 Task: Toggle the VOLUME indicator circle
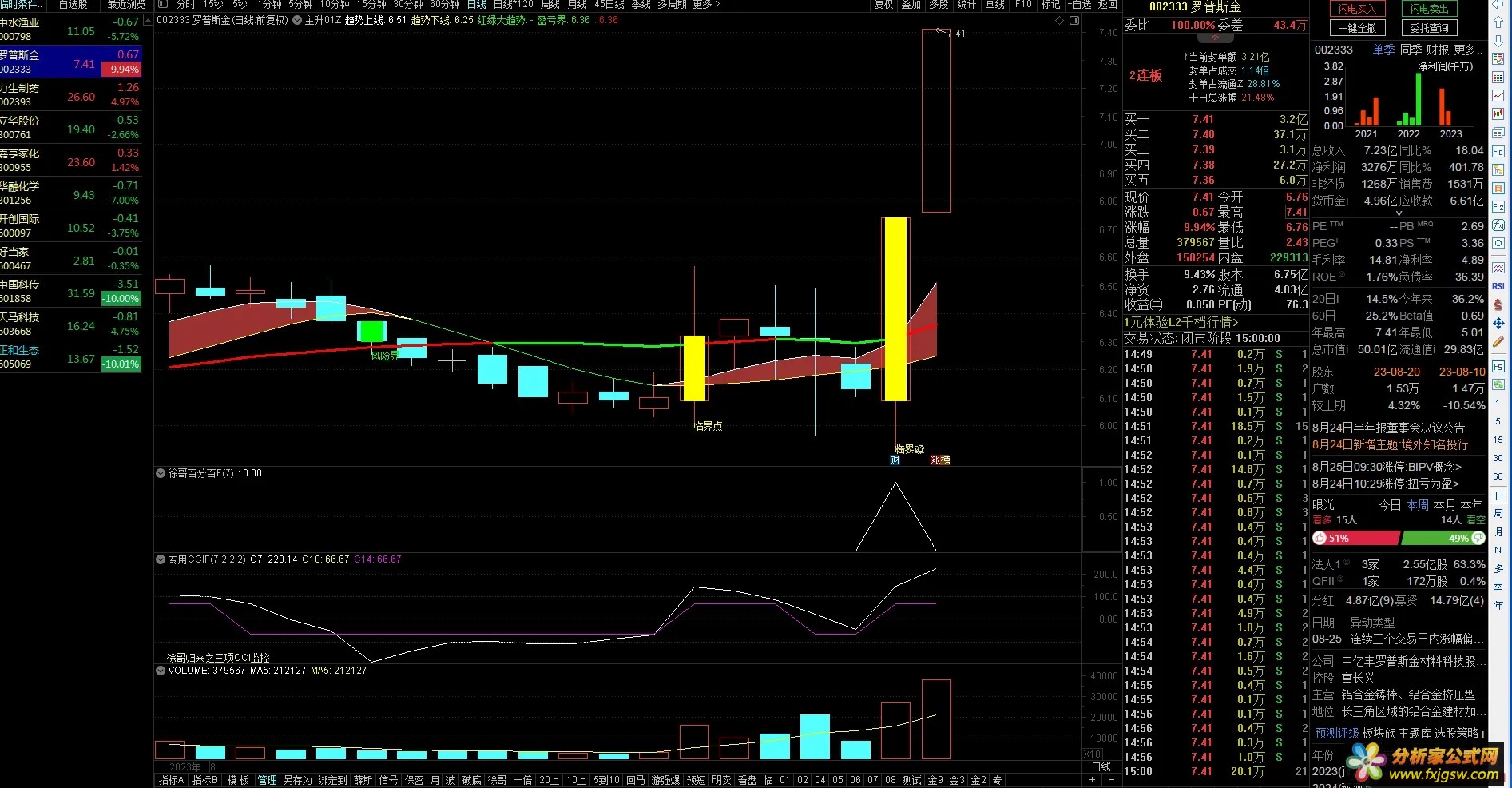tap(161, 671)
